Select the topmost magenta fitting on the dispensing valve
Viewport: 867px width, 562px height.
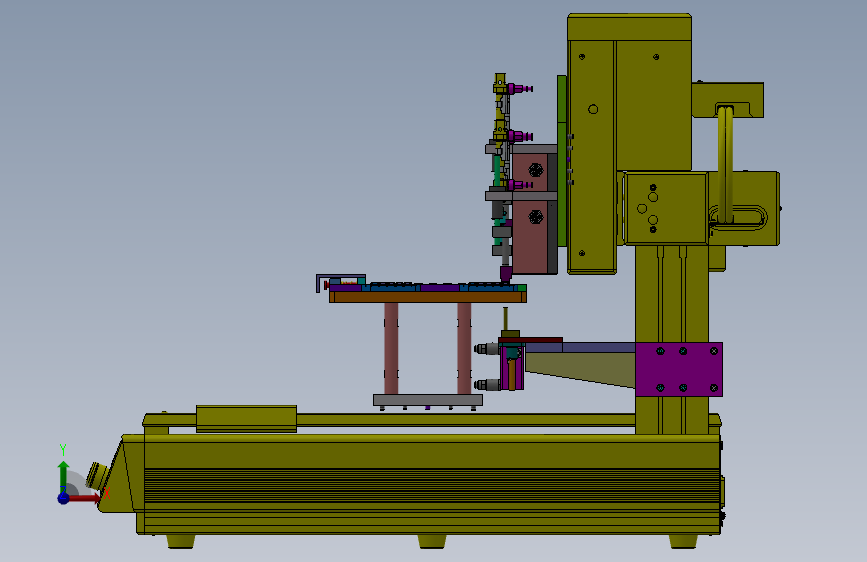[x=519, y=89]
